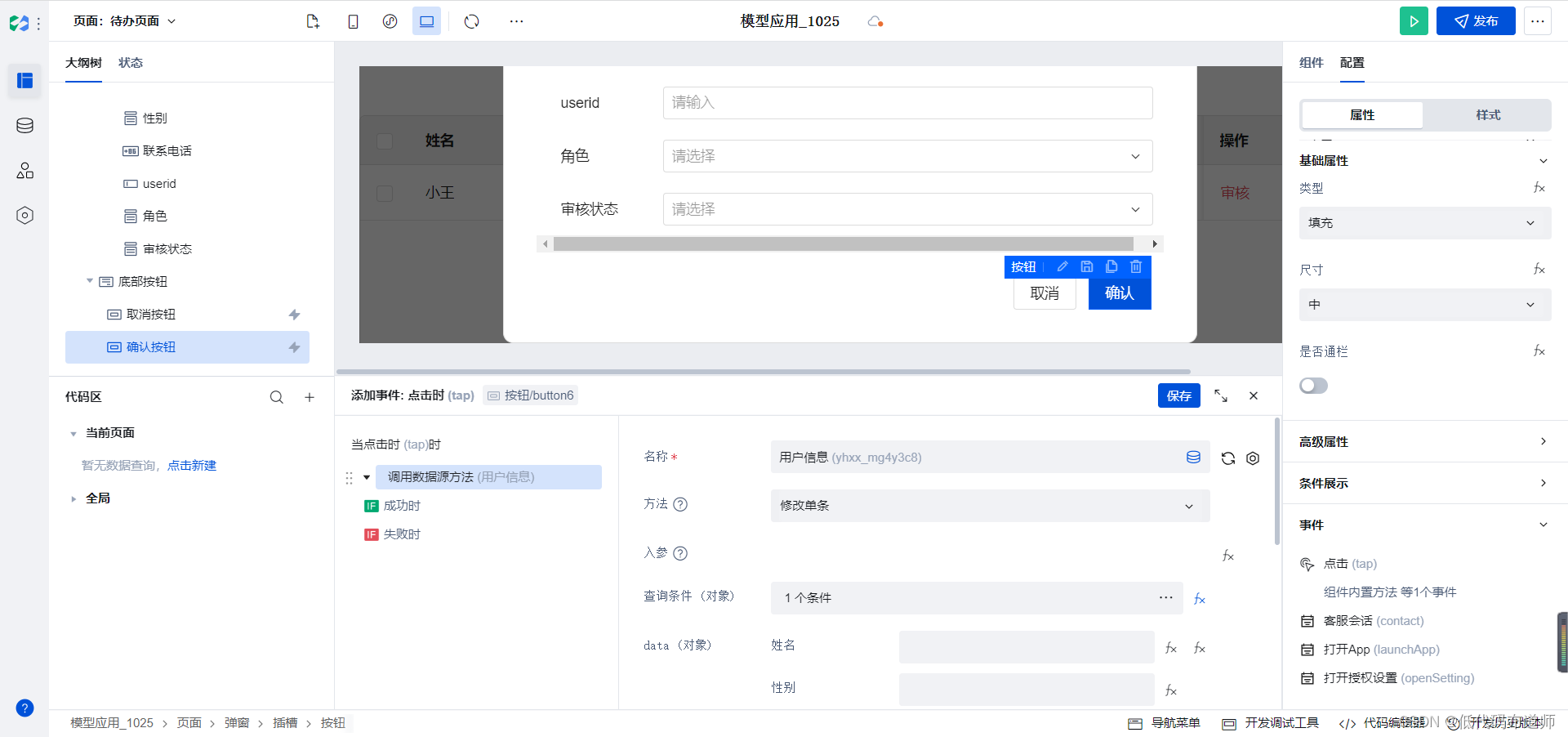Click the blue help question mark icon
This screenshot has height=737, width=1568.
pos(24,708)
